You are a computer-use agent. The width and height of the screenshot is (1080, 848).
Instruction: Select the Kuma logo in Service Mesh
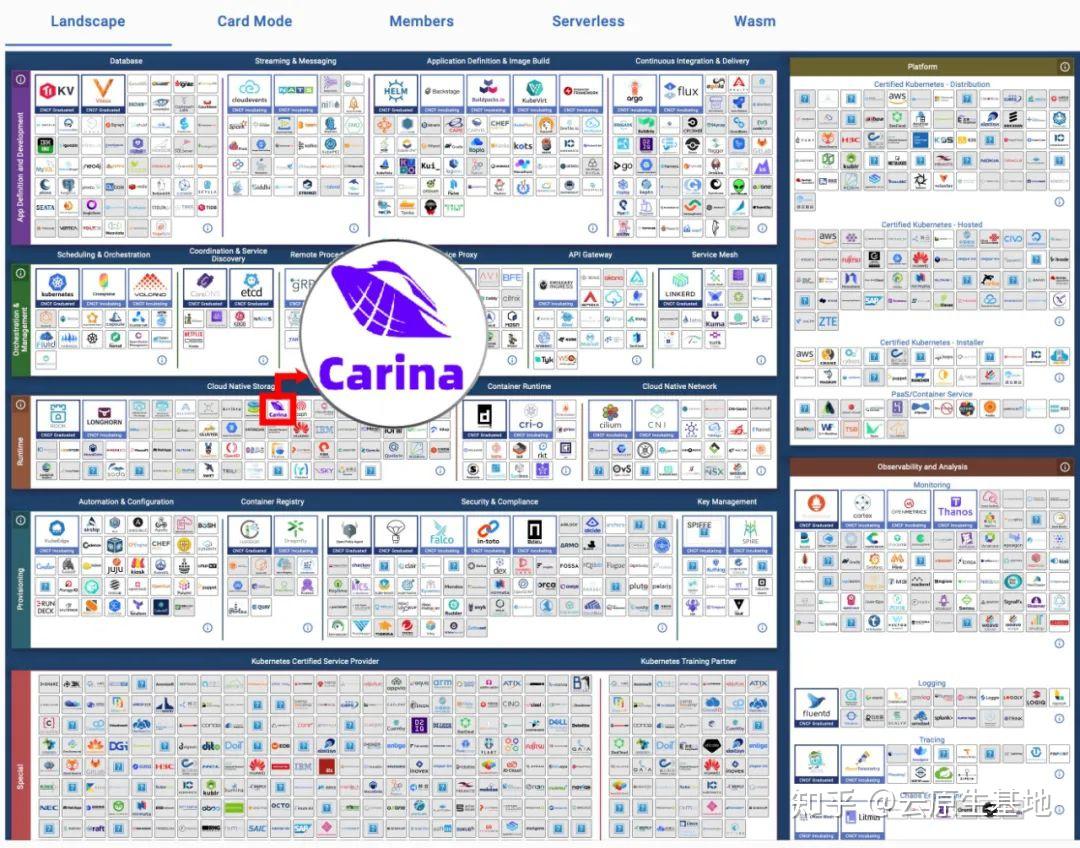(x=715, y=319)
